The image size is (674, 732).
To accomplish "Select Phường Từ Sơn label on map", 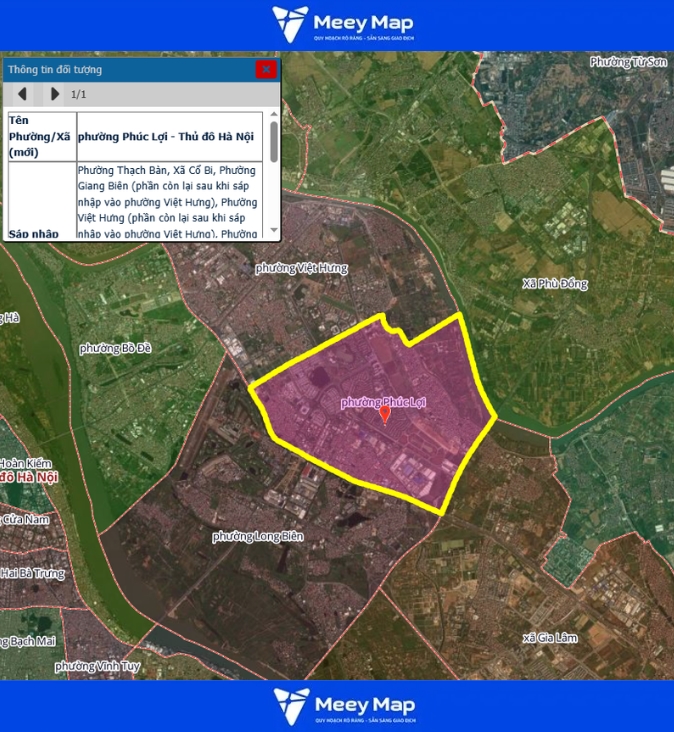I will [x=627, y=62].
